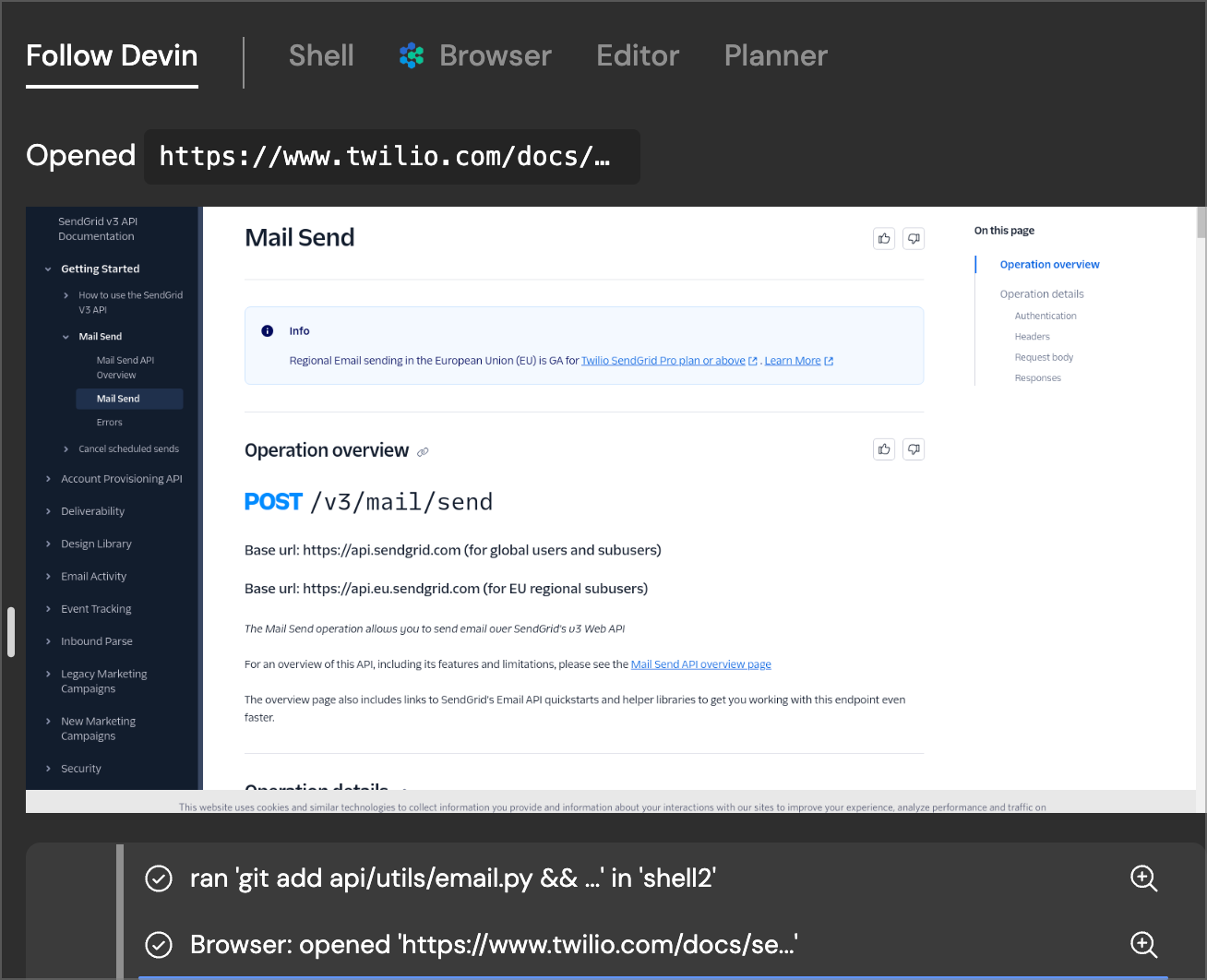
Task: Select the highlighted Mail Send sidebar item
Action: tap(129, 399)
